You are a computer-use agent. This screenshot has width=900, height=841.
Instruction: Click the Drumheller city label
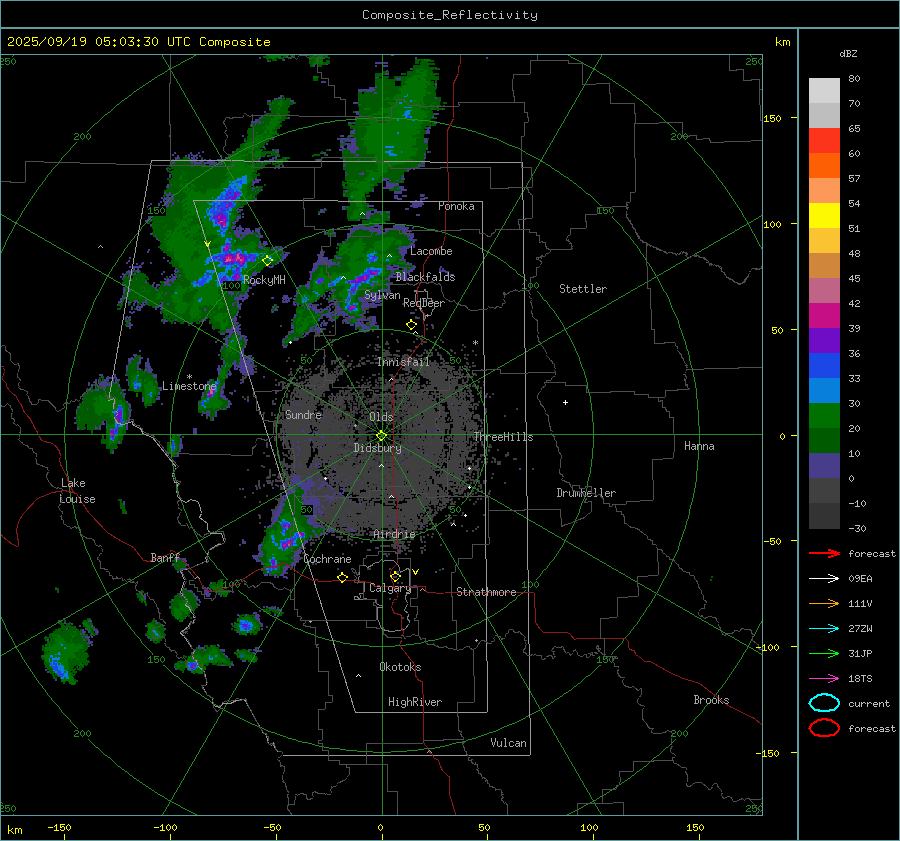click(586, 493)
